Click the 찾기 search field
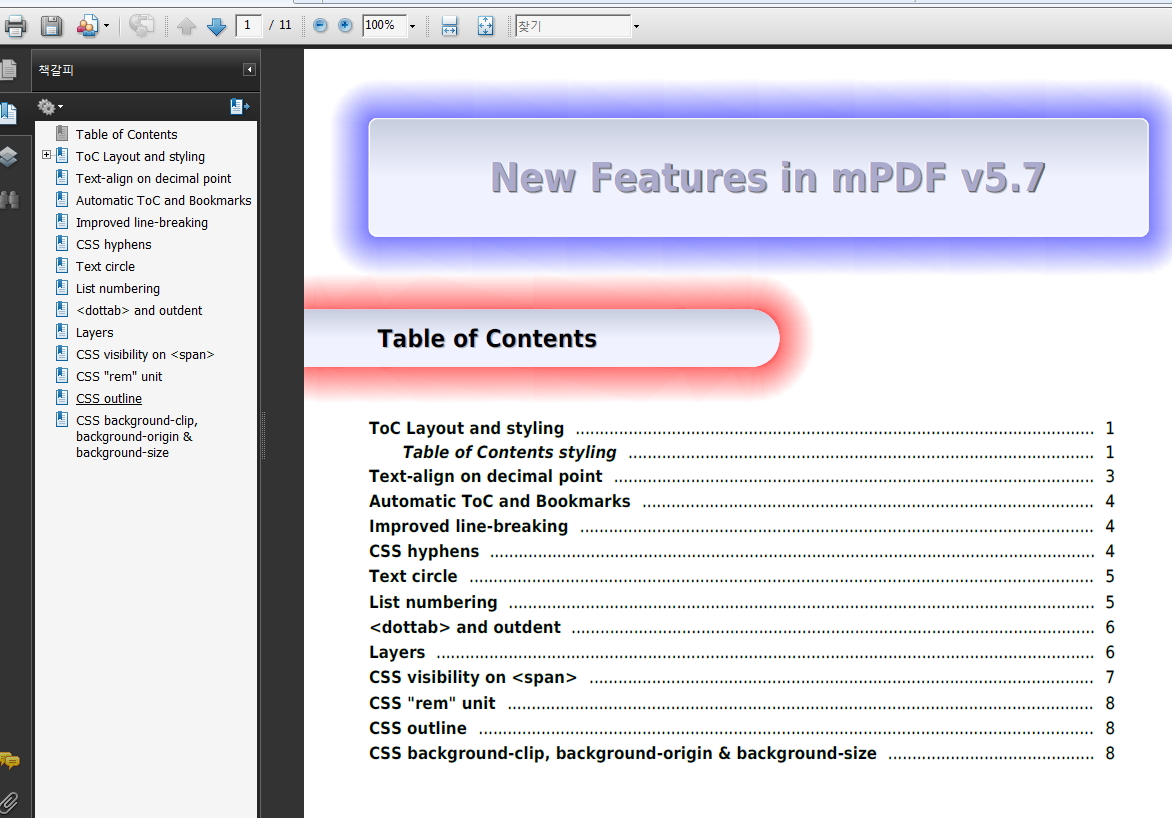Image resolution: width=1172 pixels, height=818 pixels. click(x=573, y=26)
